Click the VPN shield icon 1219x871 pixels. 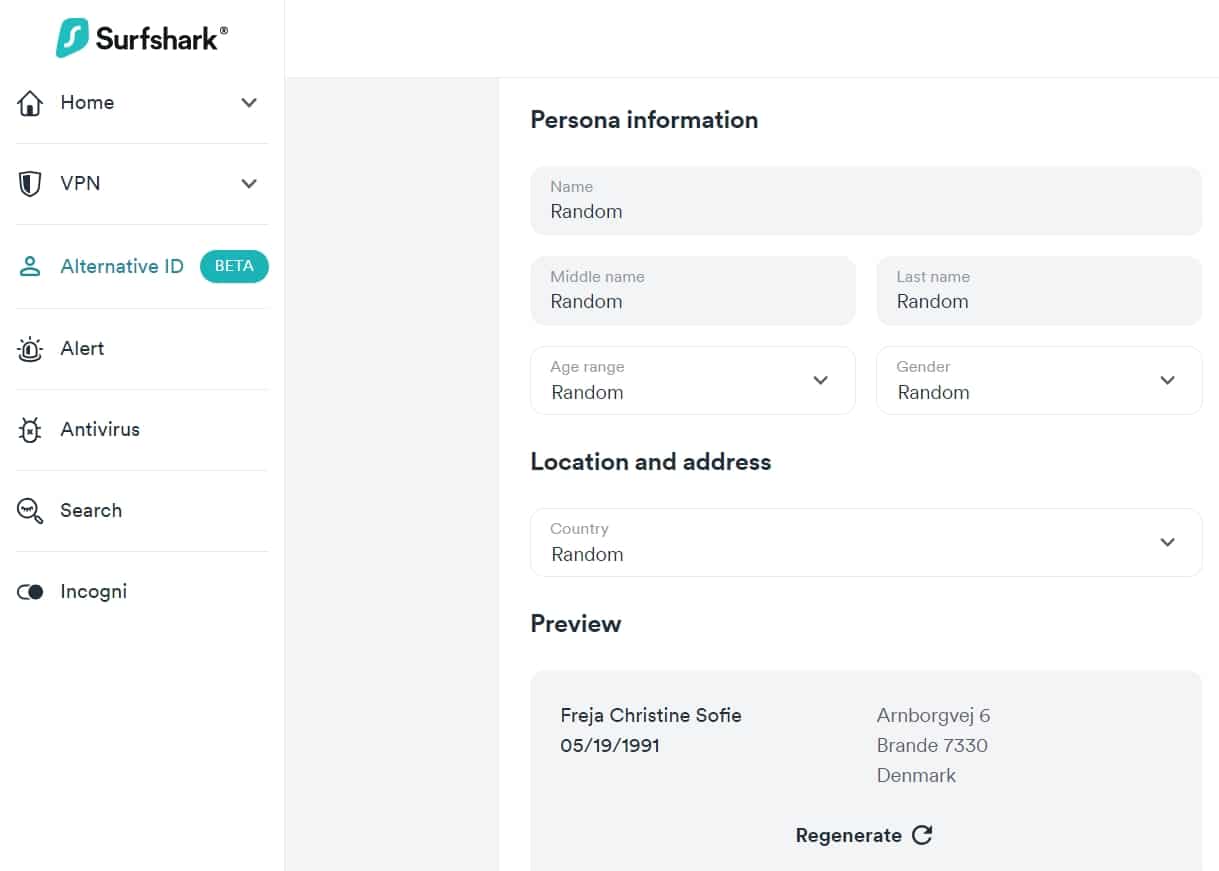(30, 183)
